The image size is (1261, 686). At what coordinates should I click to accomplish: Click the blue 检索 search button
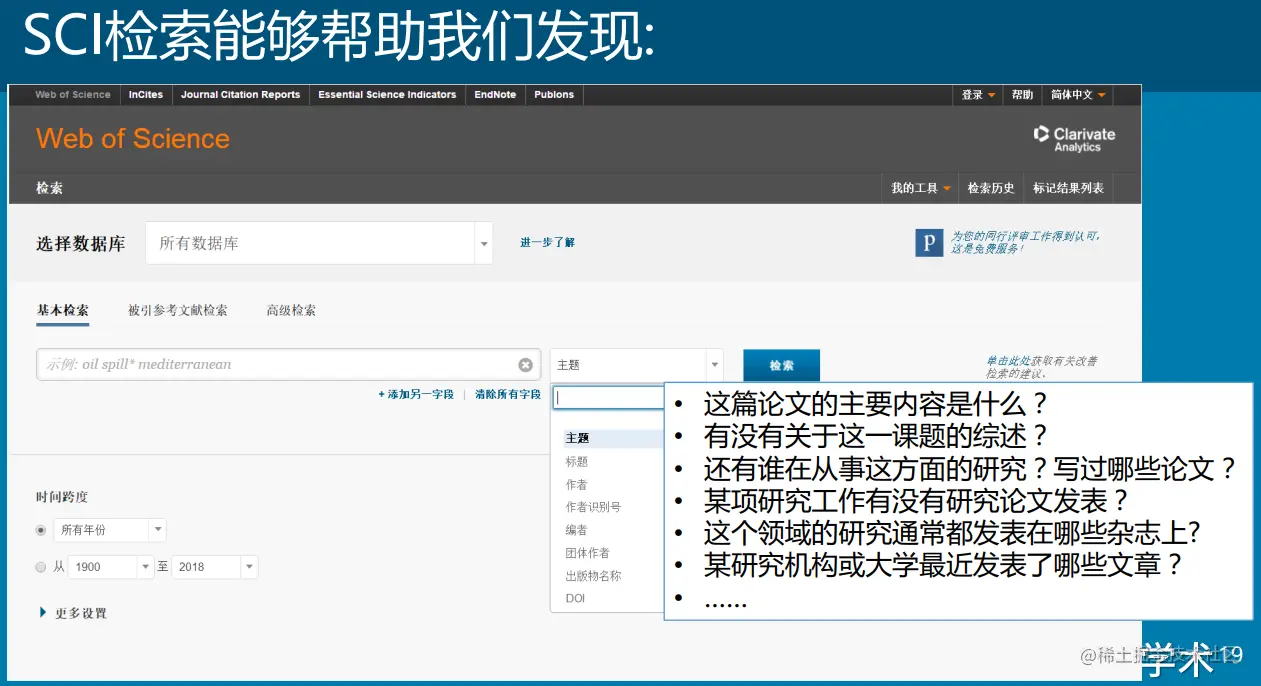(x=781, y=365)
